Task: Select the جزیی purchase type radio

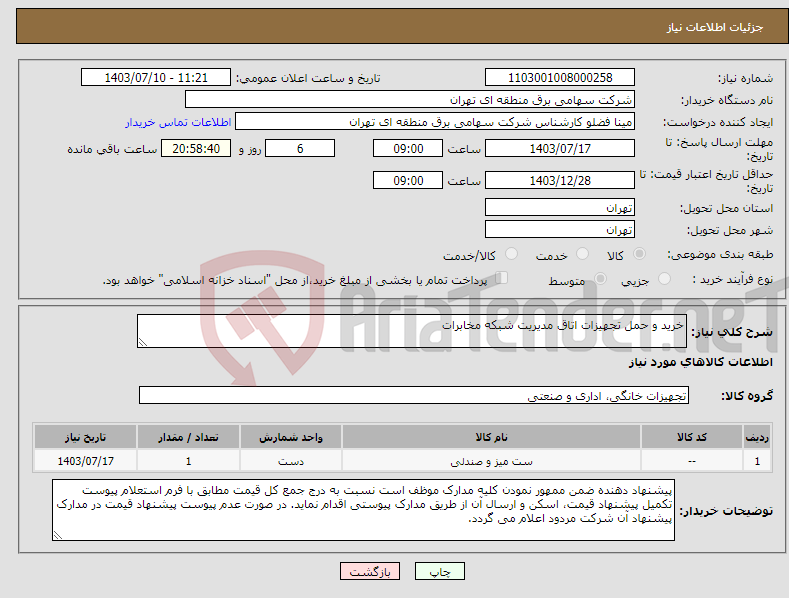Action: (664, 278)
